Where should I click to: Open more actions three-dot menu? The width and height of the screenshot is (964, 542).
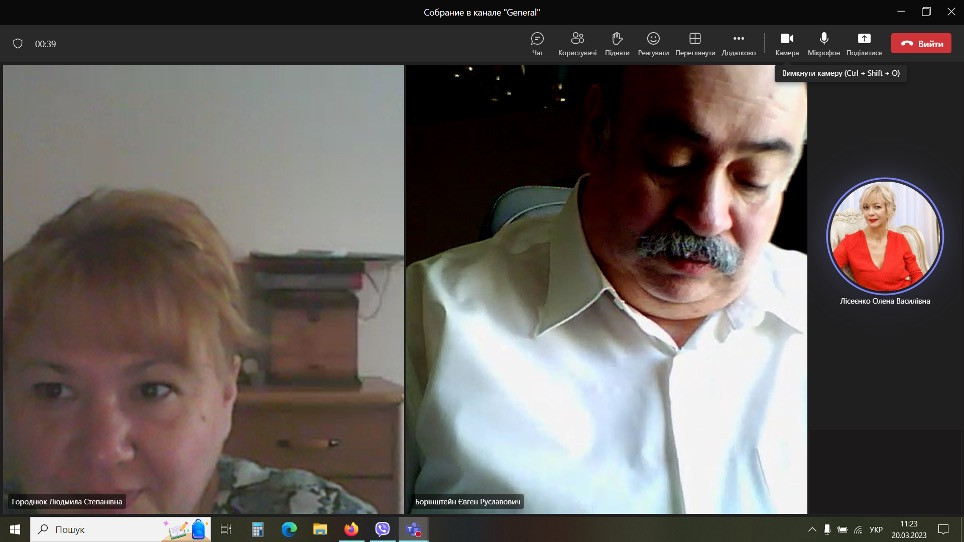[x=738, y=44]
